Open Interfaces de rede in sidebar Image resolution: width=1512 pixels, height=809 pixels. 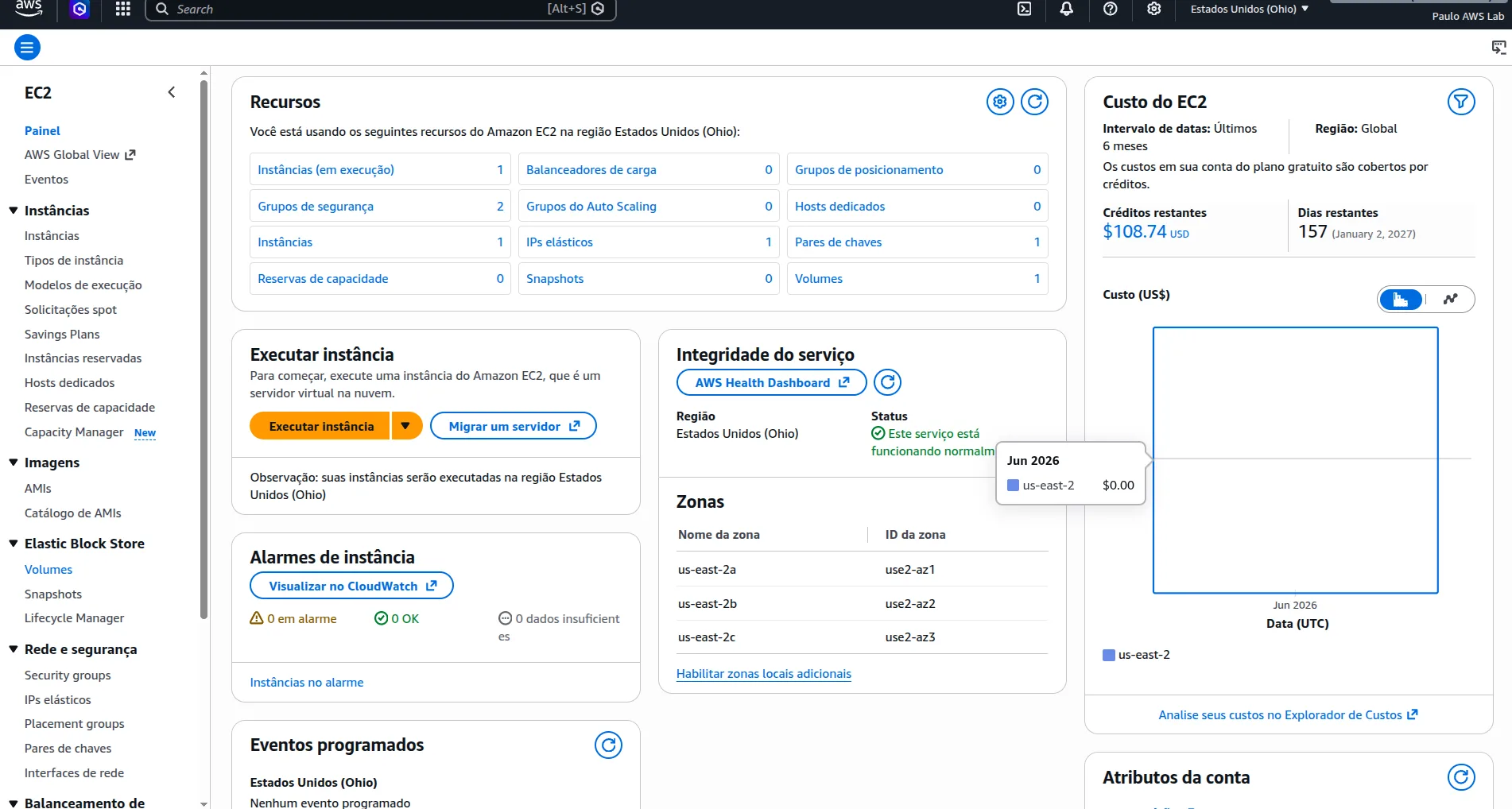pyautogui.click(x=74, y=773)
